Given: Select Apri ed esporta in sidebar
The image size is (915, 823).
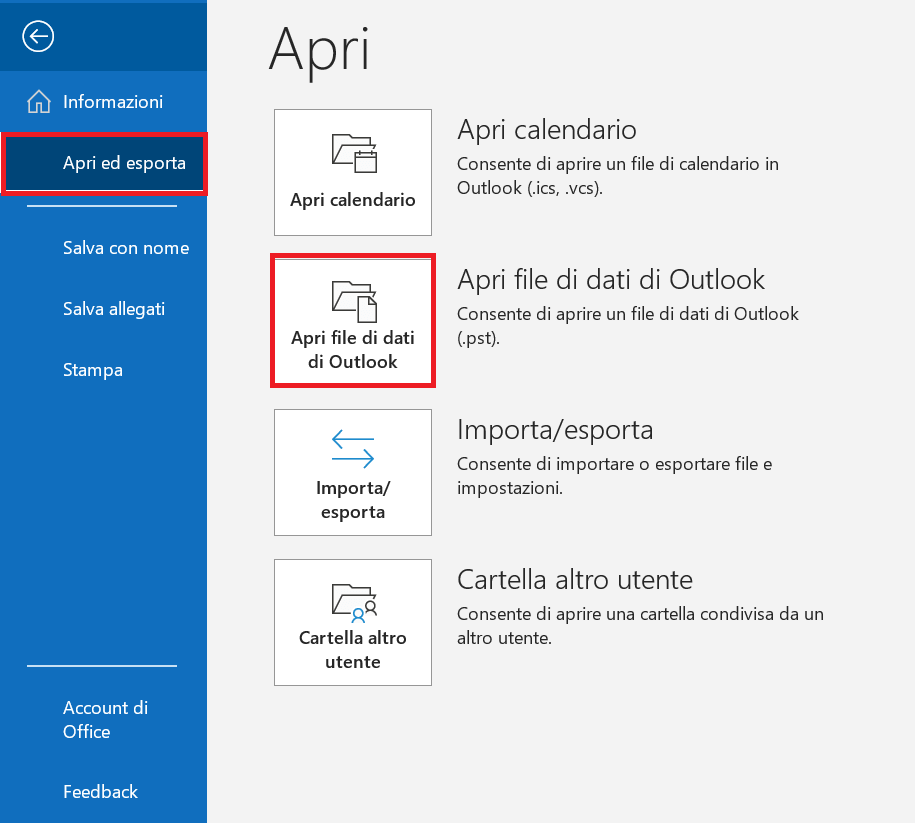Looking at the screenshot, I should 104,163.
